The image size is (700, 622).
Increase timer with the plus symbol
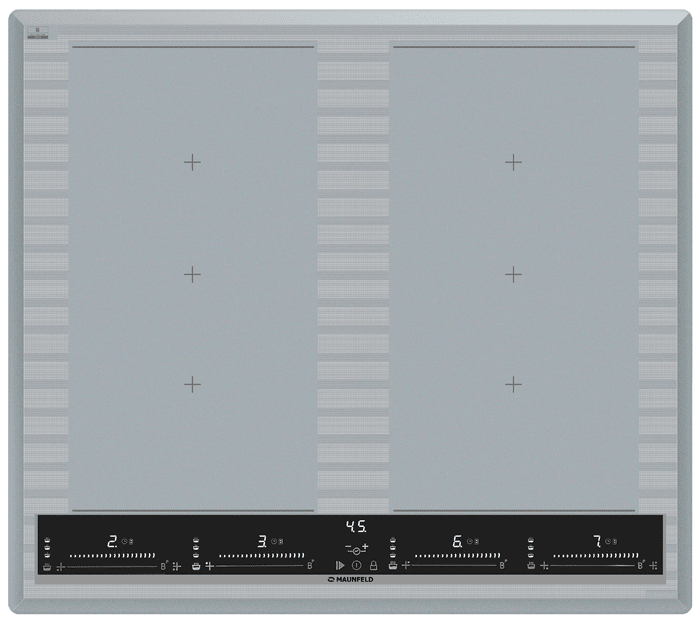point(365,546)
